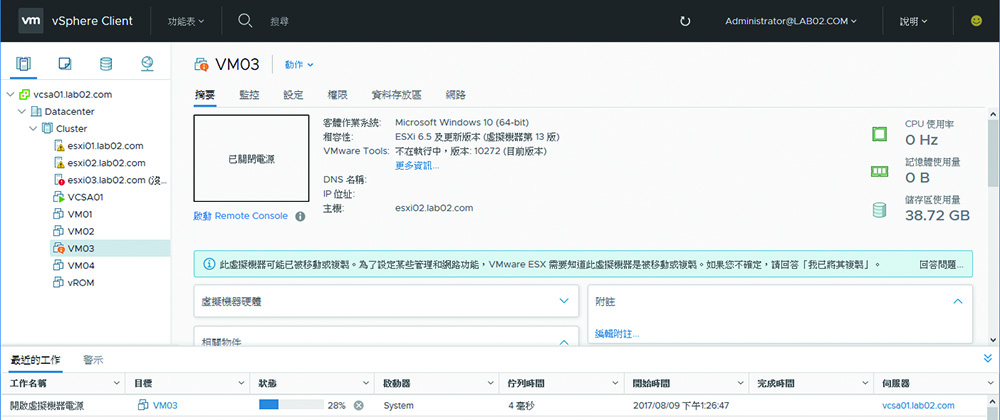
Task: Switch to the 權限 tab
Action: point(337,95)
